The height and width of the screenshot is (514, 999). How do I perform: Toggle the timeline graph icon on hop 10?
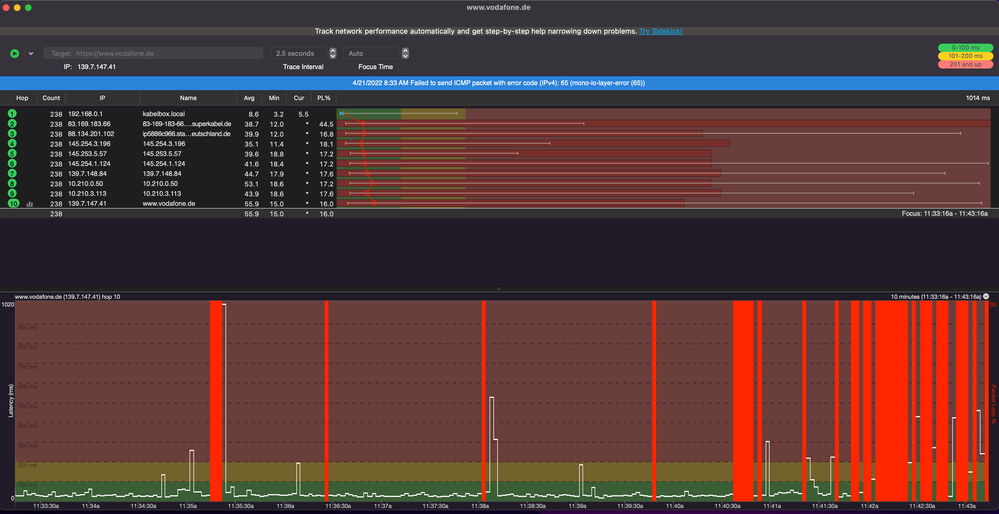(29, 204)
